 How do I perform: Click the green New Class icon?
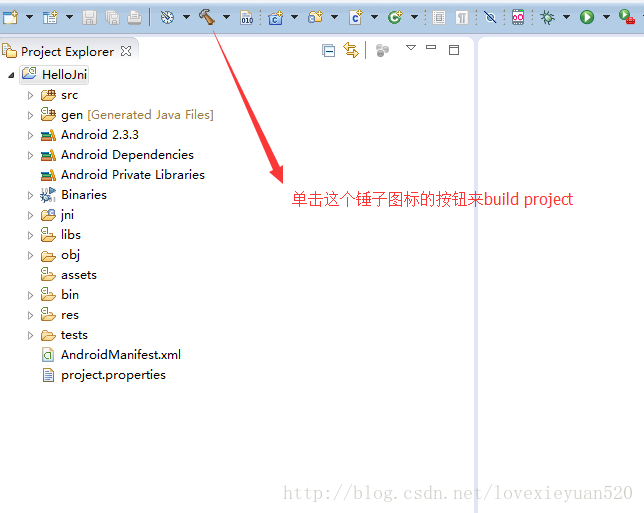[x=395, y=17]
